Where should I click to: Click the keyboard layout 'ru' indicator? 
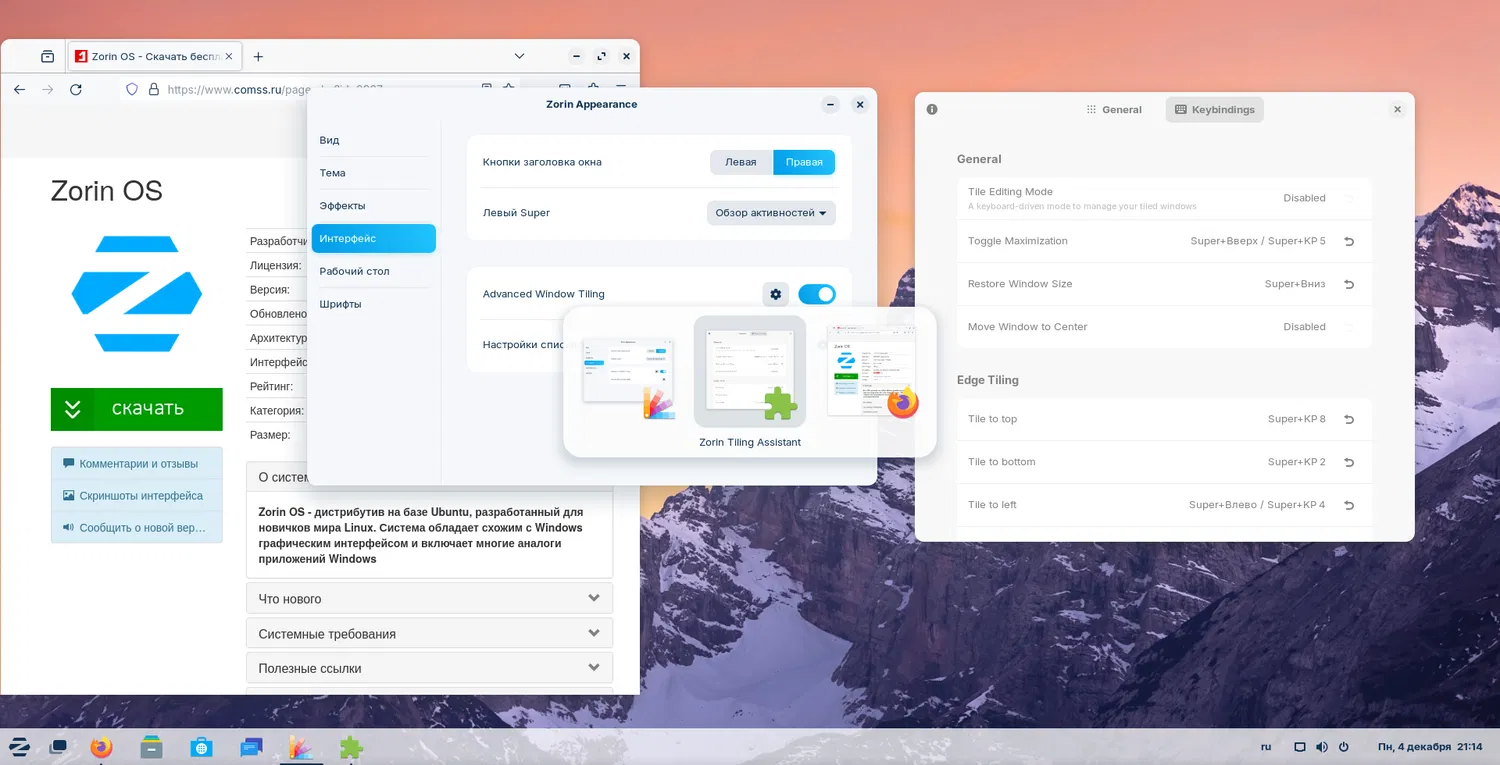coord(1266,747)
